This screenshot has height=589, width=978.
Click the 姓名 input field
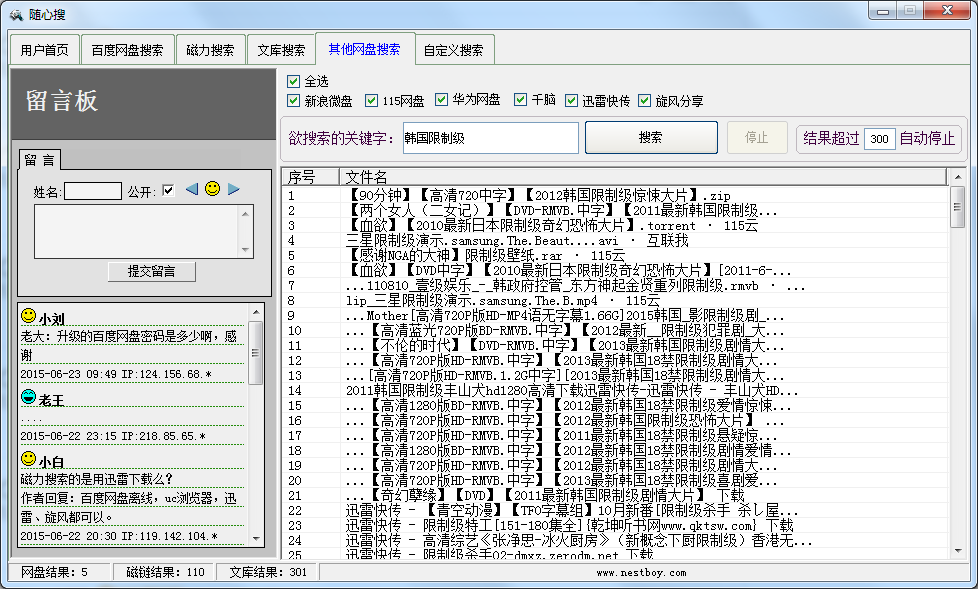[93, 191]
